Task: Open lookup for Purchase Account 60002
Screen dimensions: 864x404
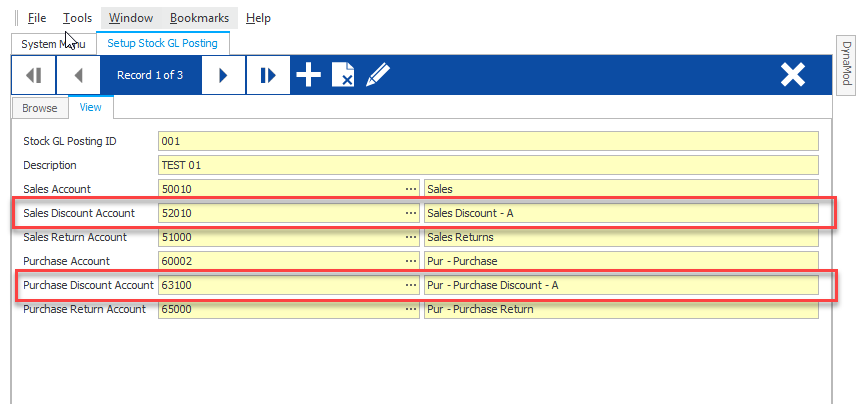Action: pyautogui.click(x=411, y=261)
